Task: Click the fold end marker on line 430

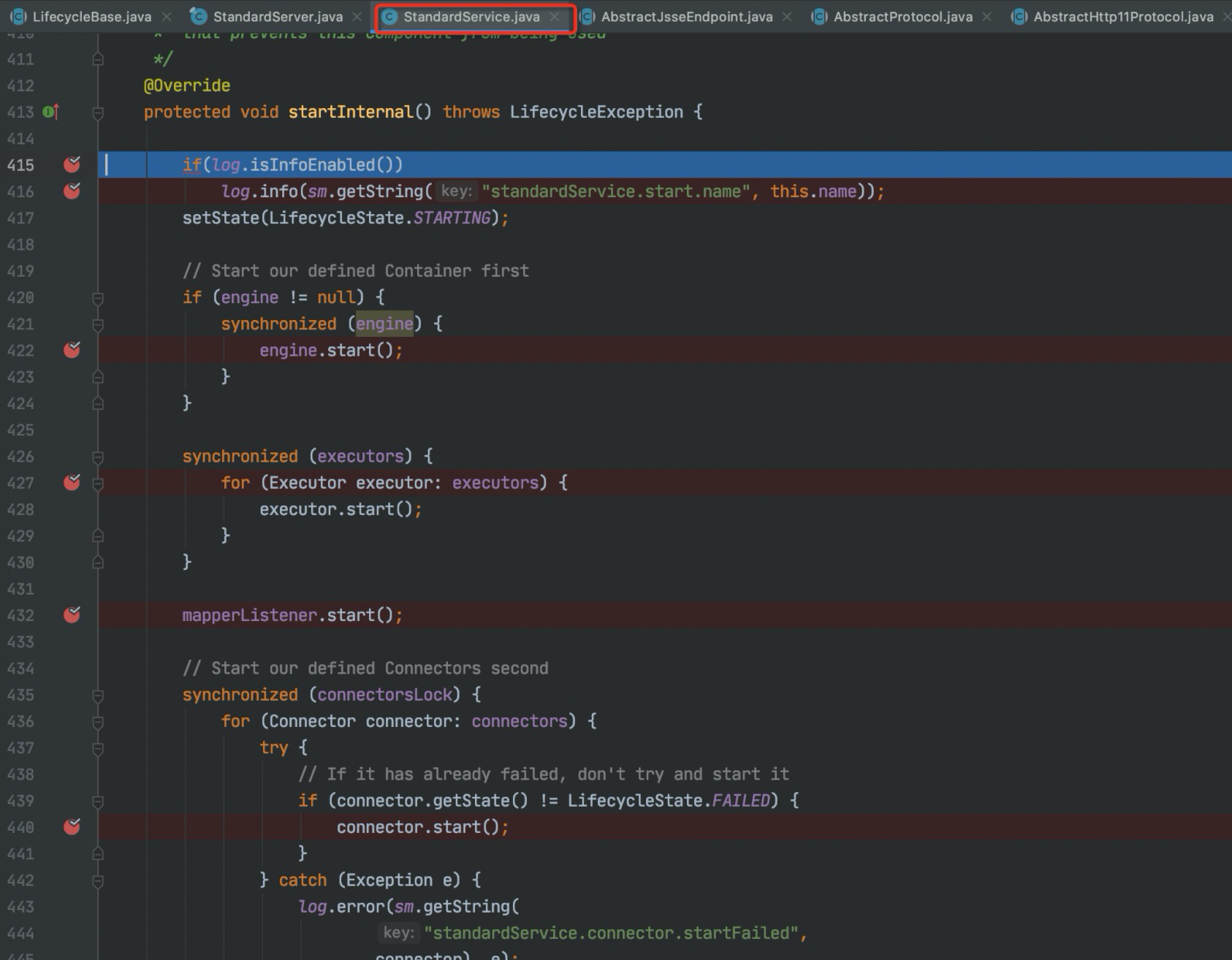Action: 98,563
